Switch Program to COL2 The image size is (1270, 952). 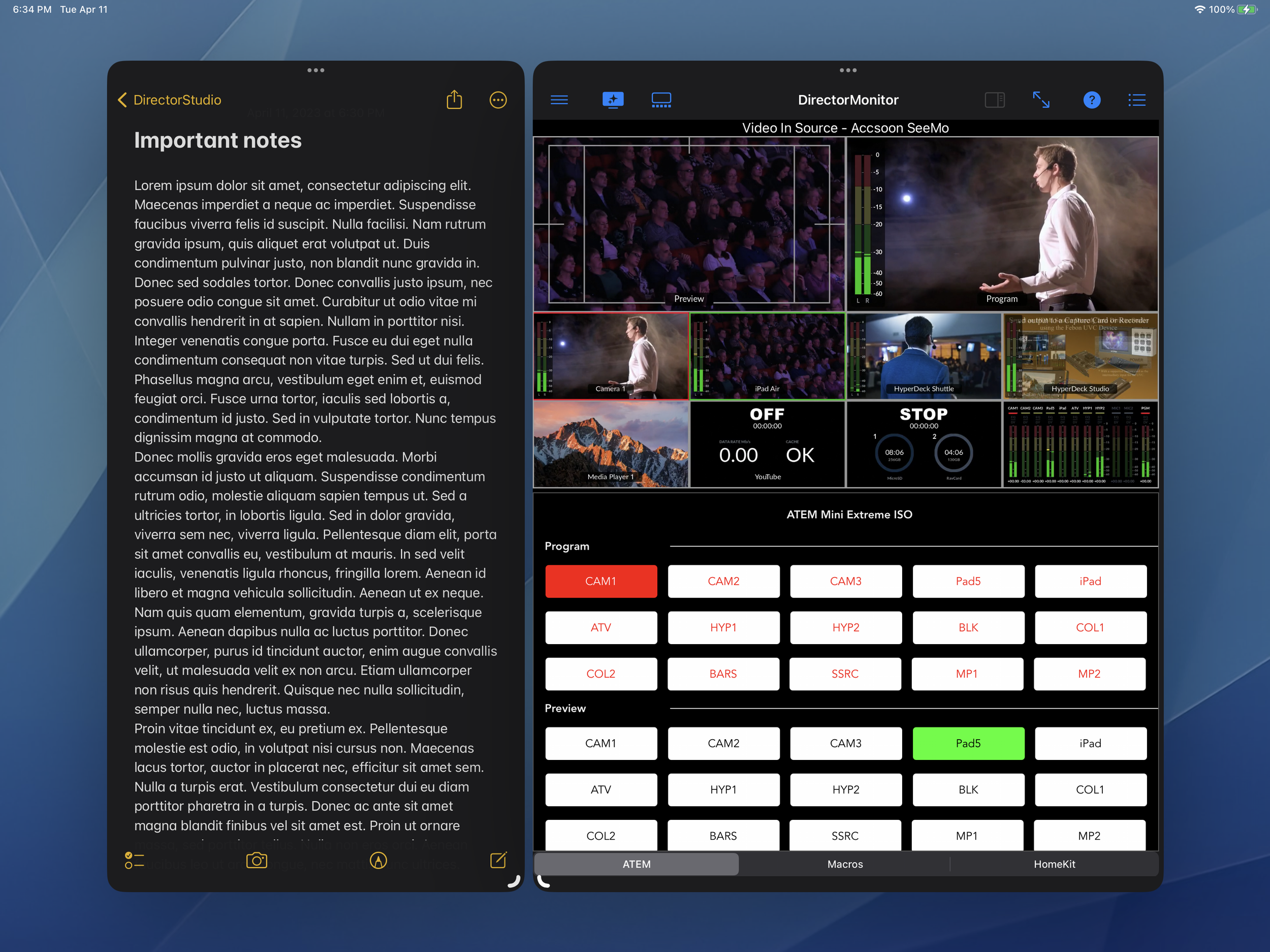601,674
